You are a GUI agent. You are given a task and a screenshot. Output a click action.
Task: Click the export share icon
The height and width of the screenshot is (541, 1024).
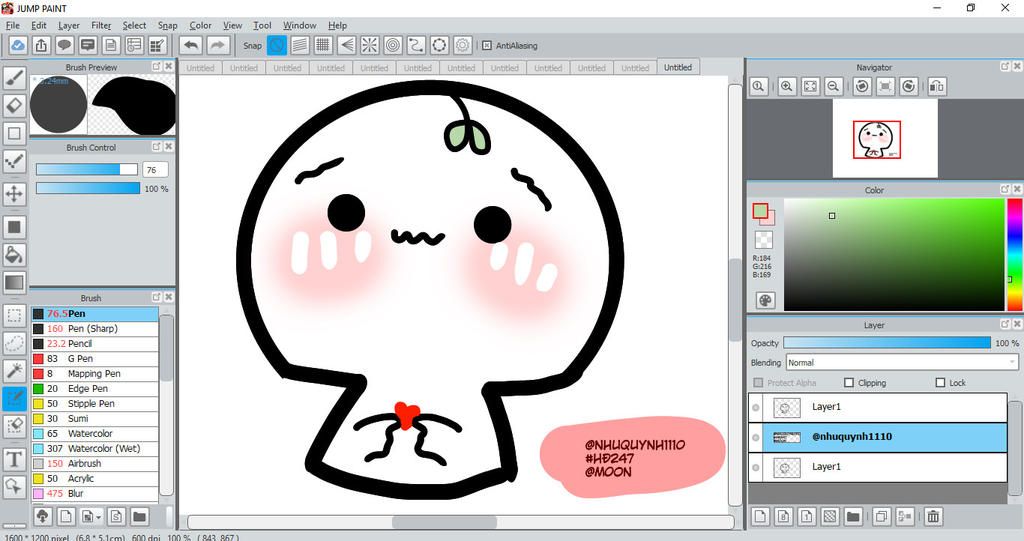coord(41,46)
